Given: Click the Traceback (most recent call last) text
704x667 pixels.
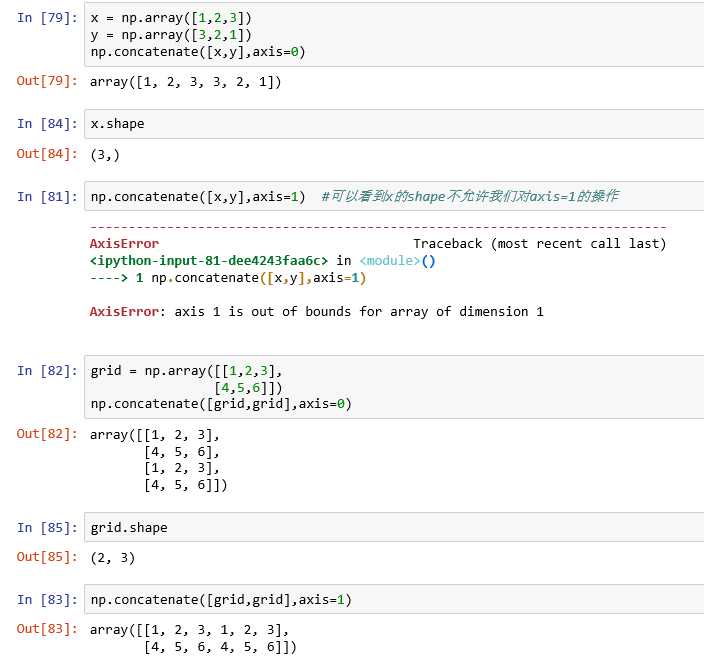Looking at the screenshot, I should tap(539, 244).
